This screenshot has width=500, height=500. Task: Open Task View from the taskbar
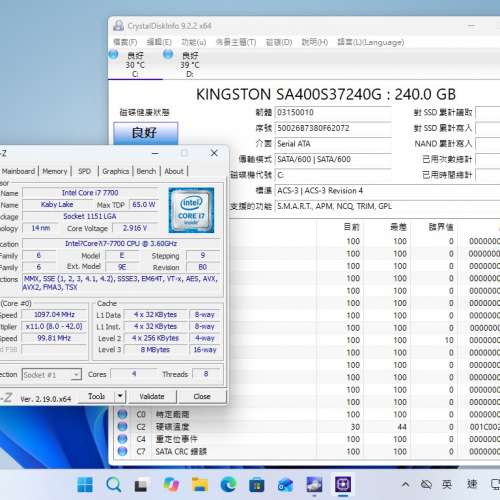tap(141, 484)
